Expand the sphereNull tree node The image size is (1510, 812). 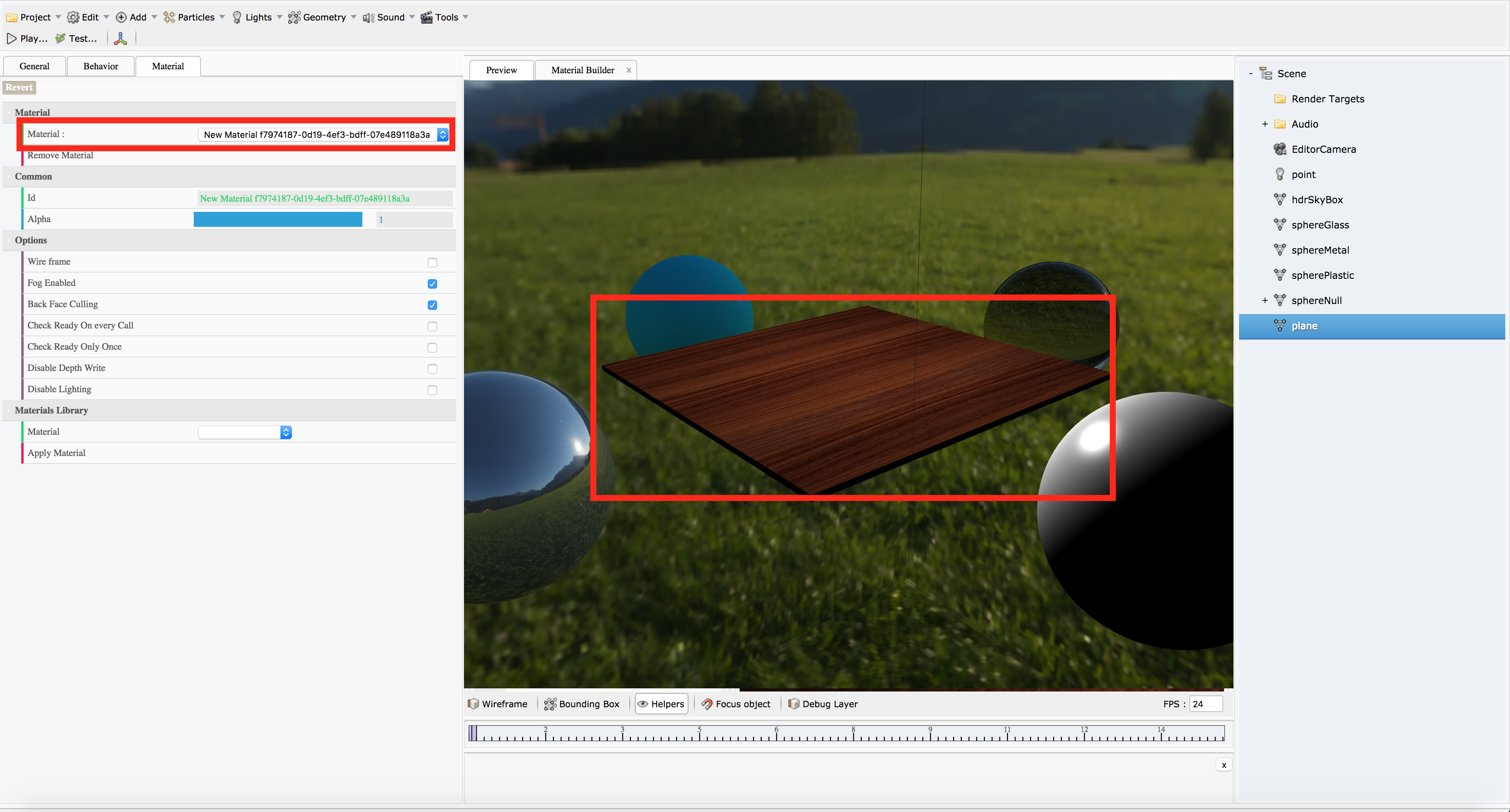1264,300
